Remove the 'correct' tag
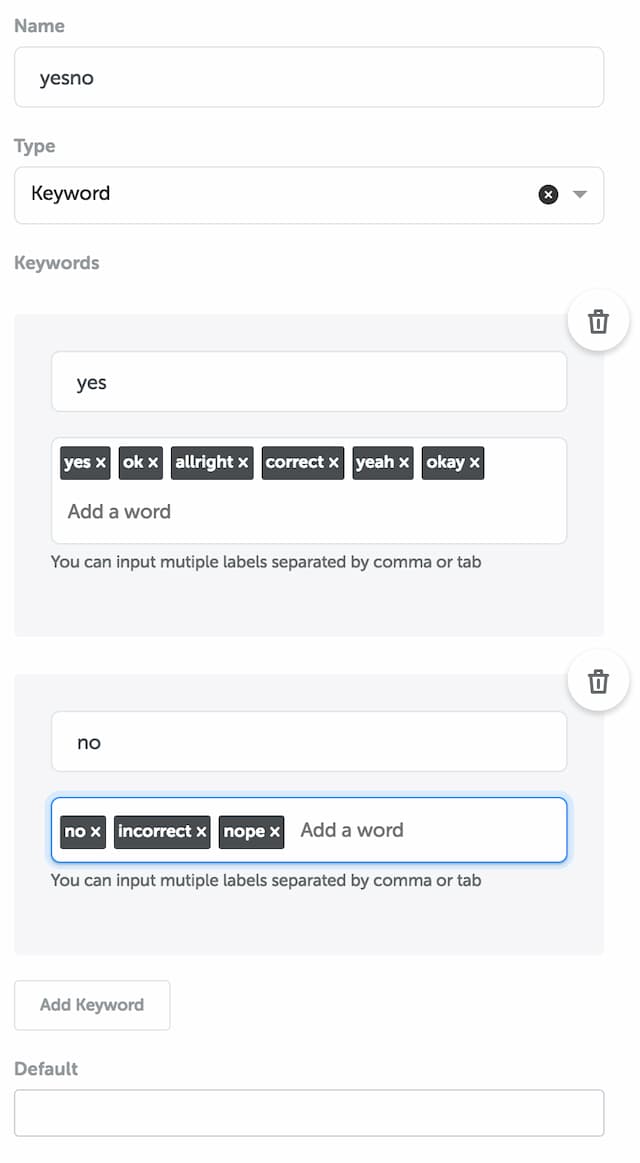The image size is (640, 1163). 334,462
